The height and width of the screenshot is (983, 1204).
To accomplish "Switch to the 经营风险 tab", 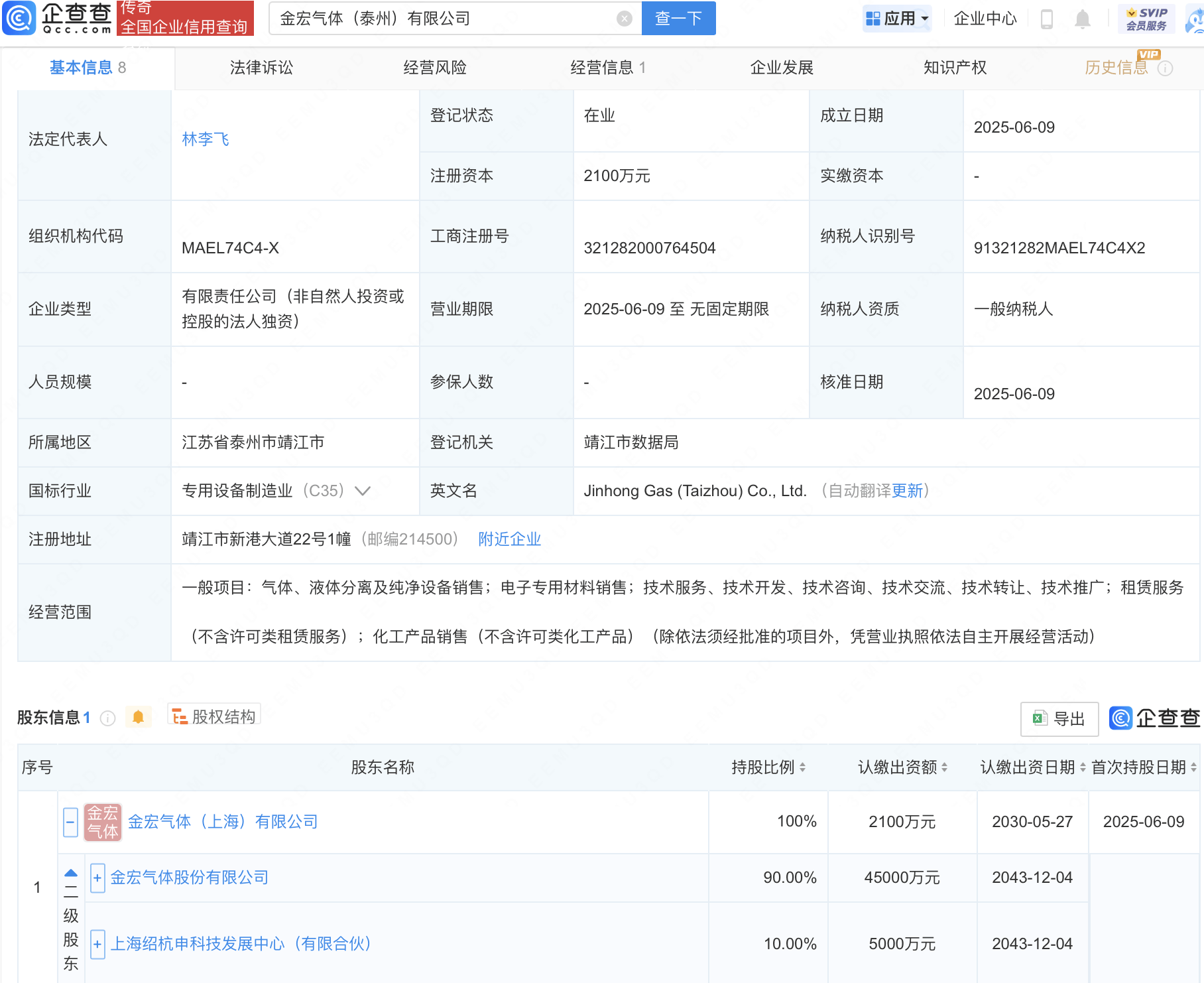I will click(435, 68).
